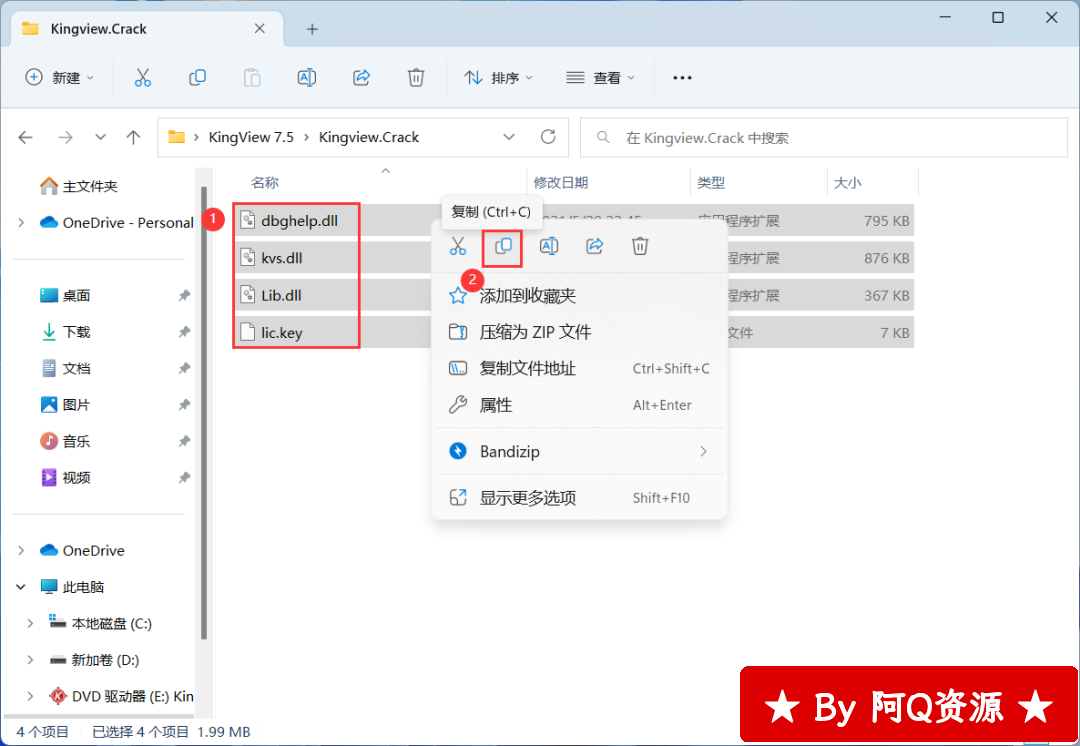Switch to the Kingview.Crack tab
This screenshot has width=1080, height=746.
pyautogui.click(x=147, y=29)
